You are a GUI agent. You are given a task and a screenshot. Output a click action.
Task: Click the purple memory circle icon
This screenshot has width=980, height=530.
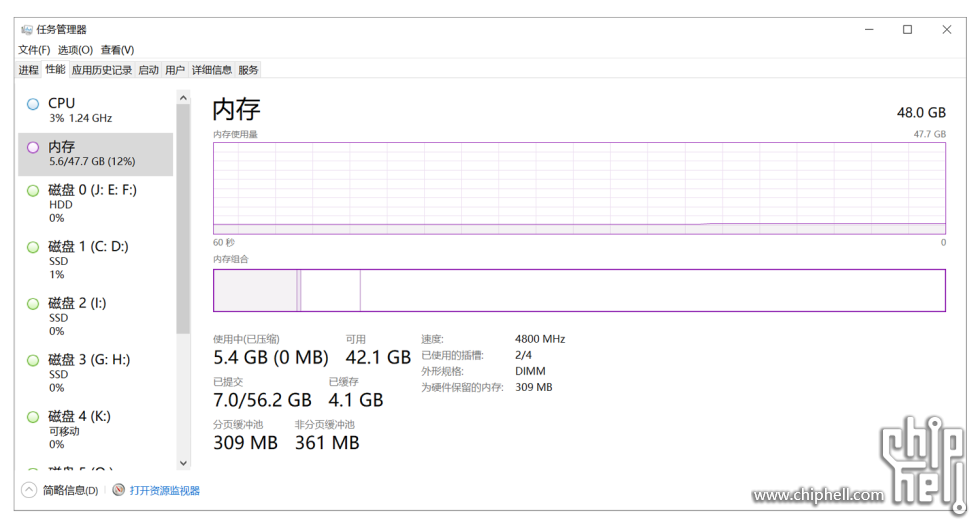tap(33, 147)
